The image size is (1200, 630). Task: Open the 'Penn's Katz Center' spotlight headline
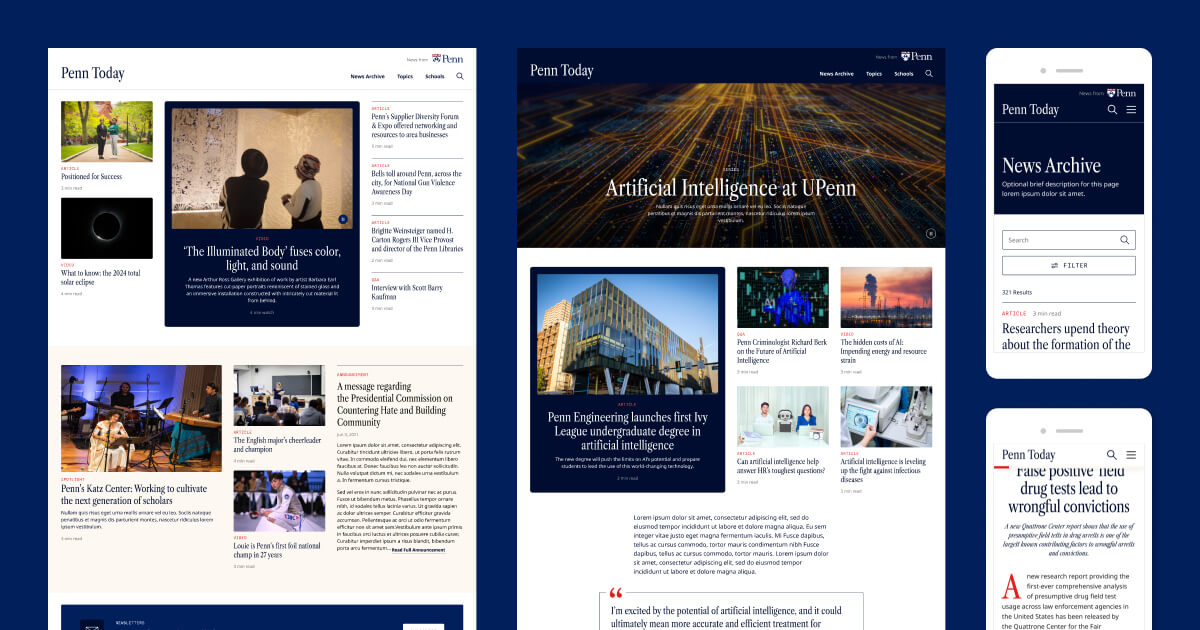[x=134, y=494]
